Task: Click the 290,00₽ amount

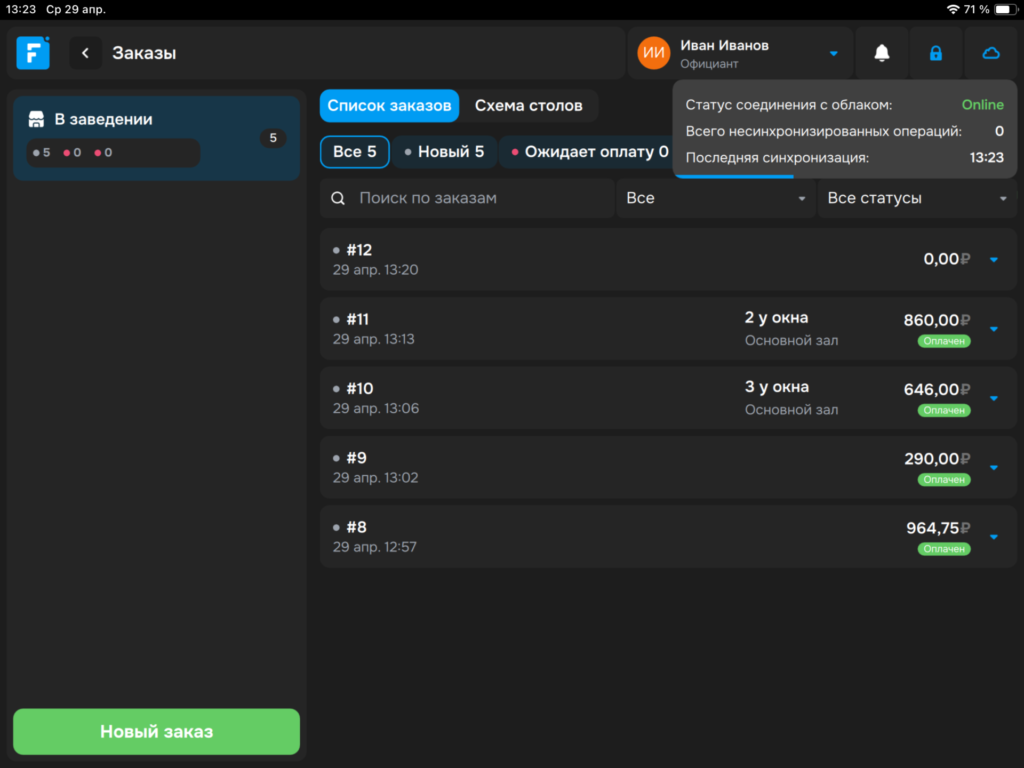Action: (937, 458)
